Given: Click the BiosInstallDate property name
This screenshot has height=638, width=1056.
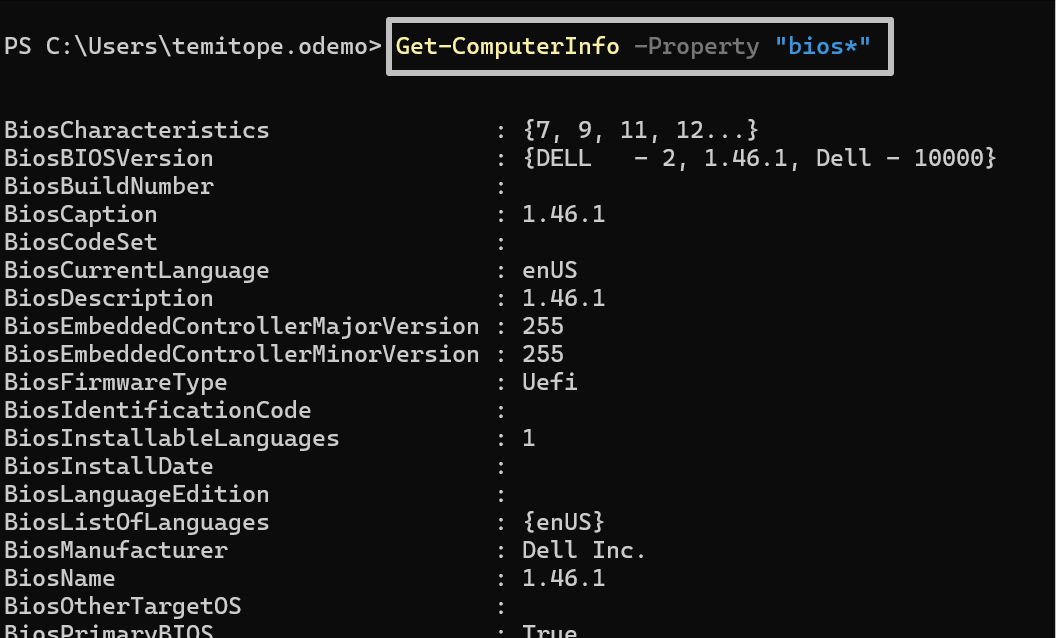Looking at the screenshot, I should coord(109,466).
